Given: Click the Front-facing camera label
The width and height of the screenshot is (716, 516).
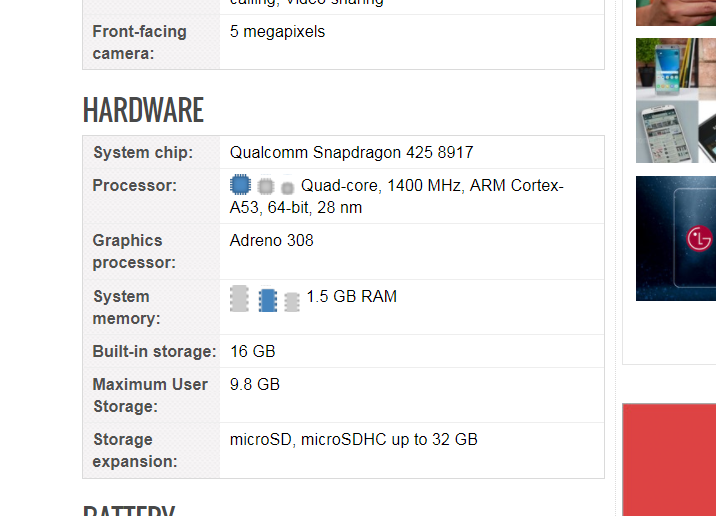Looking at the screenshot, I should 139,42.
